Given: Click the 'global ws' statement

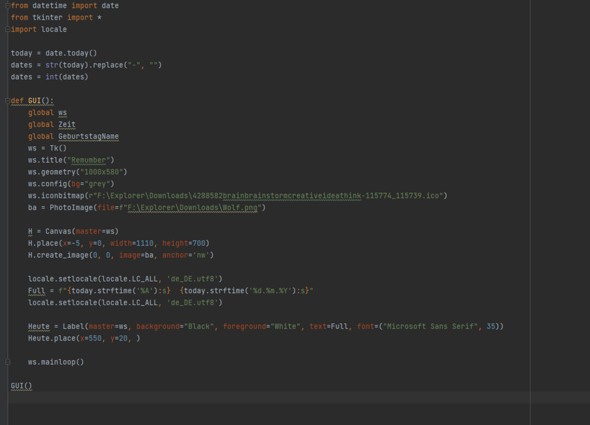Looking at the screenshot, I should tap(47, 113).
